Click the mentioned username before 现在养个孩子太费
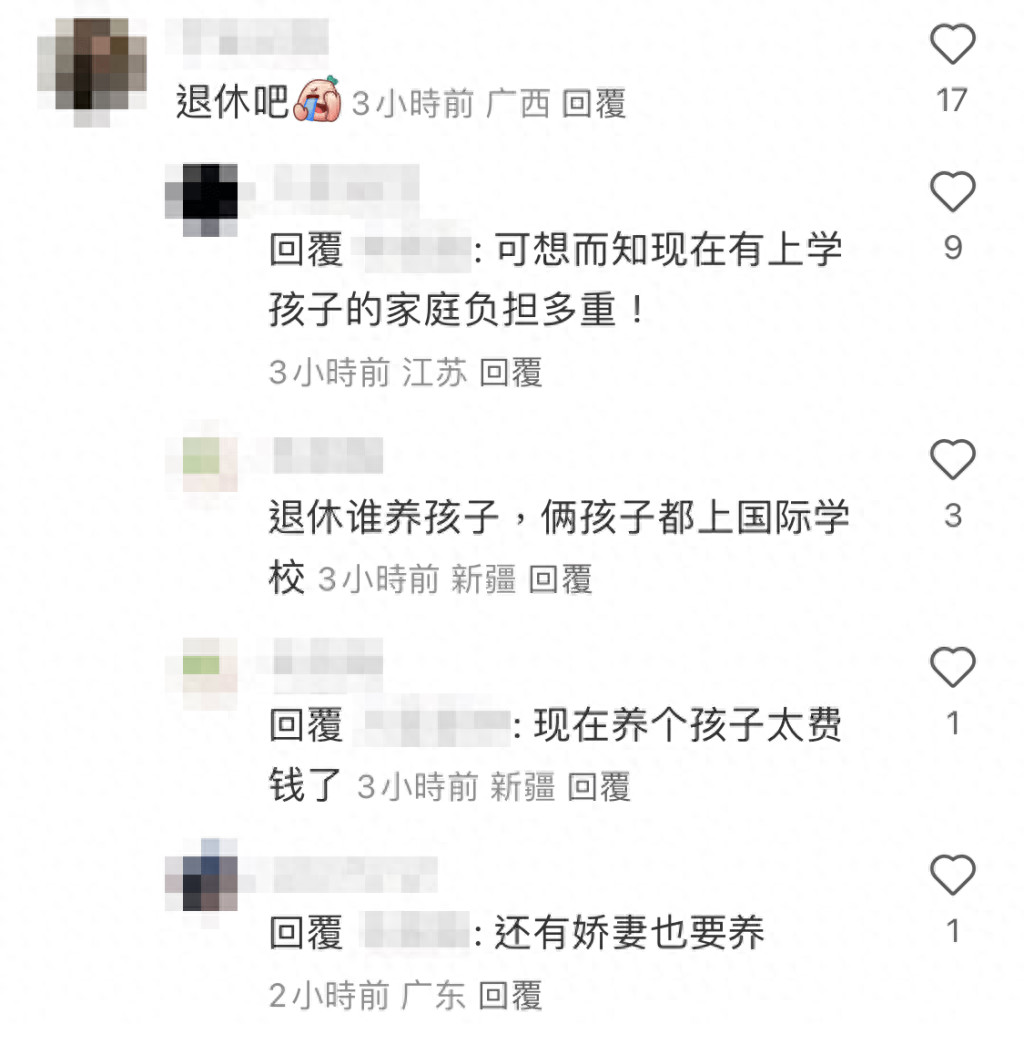 coord(436,727)
